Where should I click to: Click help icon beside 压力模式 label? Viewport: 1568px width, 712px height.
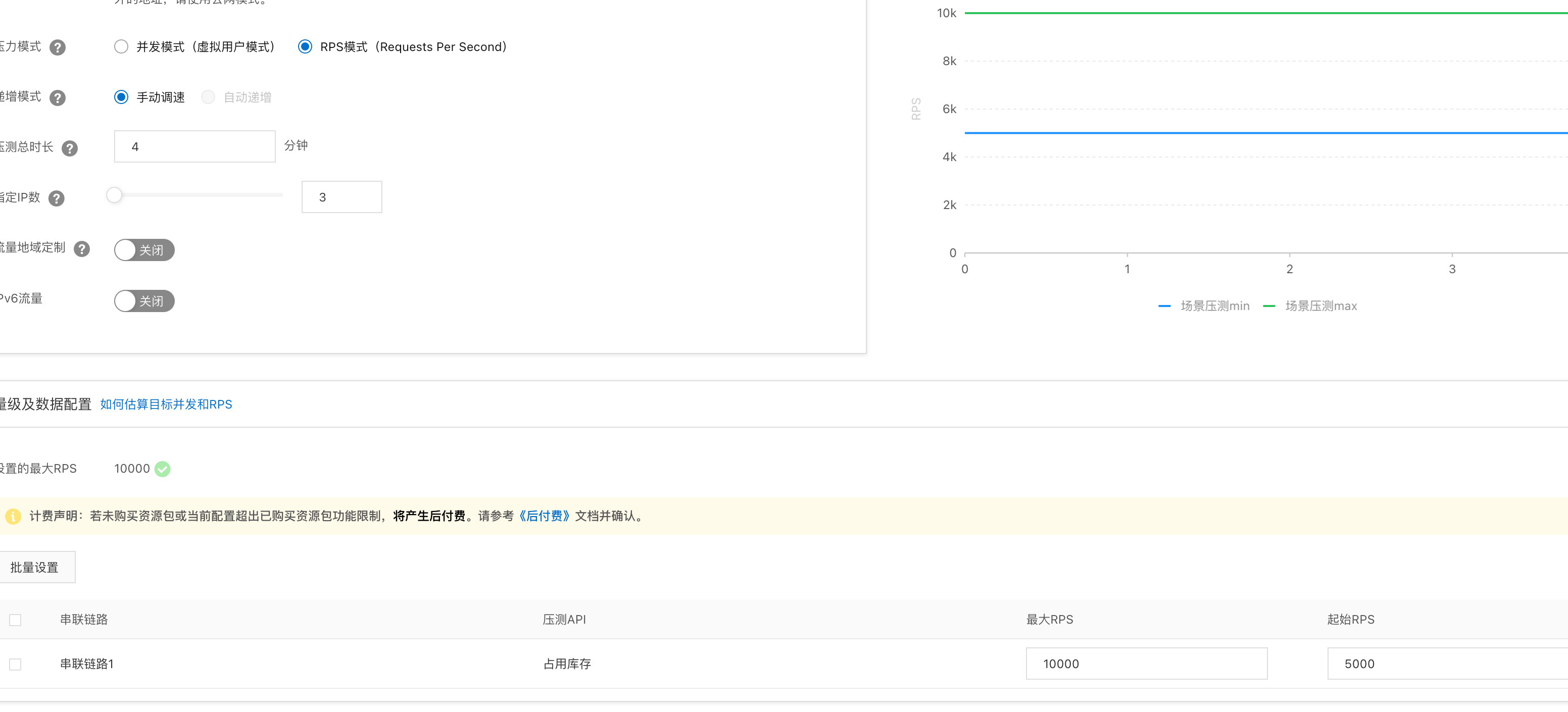point(57,47)
